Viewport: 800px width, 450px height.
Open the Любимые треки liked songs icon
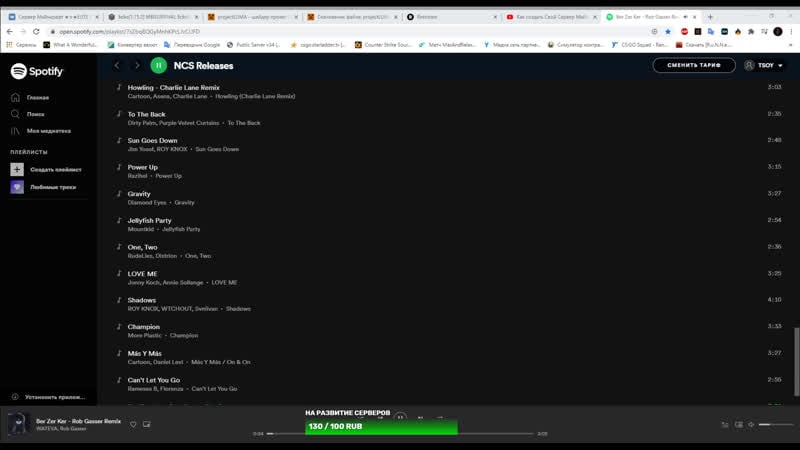pyautogui.click(x=17, y=187)
